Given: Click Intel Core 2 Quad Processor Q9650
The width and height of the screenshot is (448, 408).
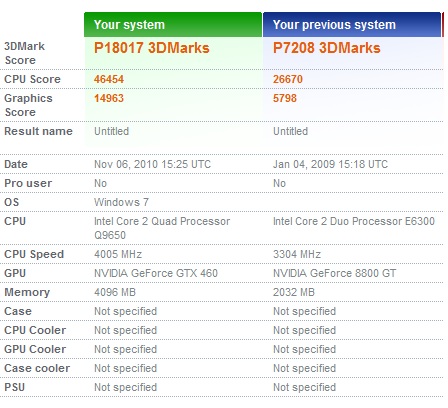Looking at the screenshot, I should pyautogui.click(x=162, y=228).
